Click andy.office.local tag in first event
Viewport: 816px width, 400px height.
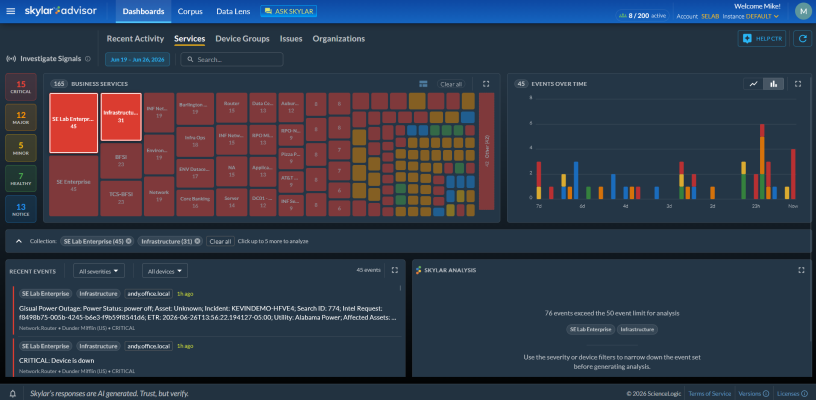[148, 294]
